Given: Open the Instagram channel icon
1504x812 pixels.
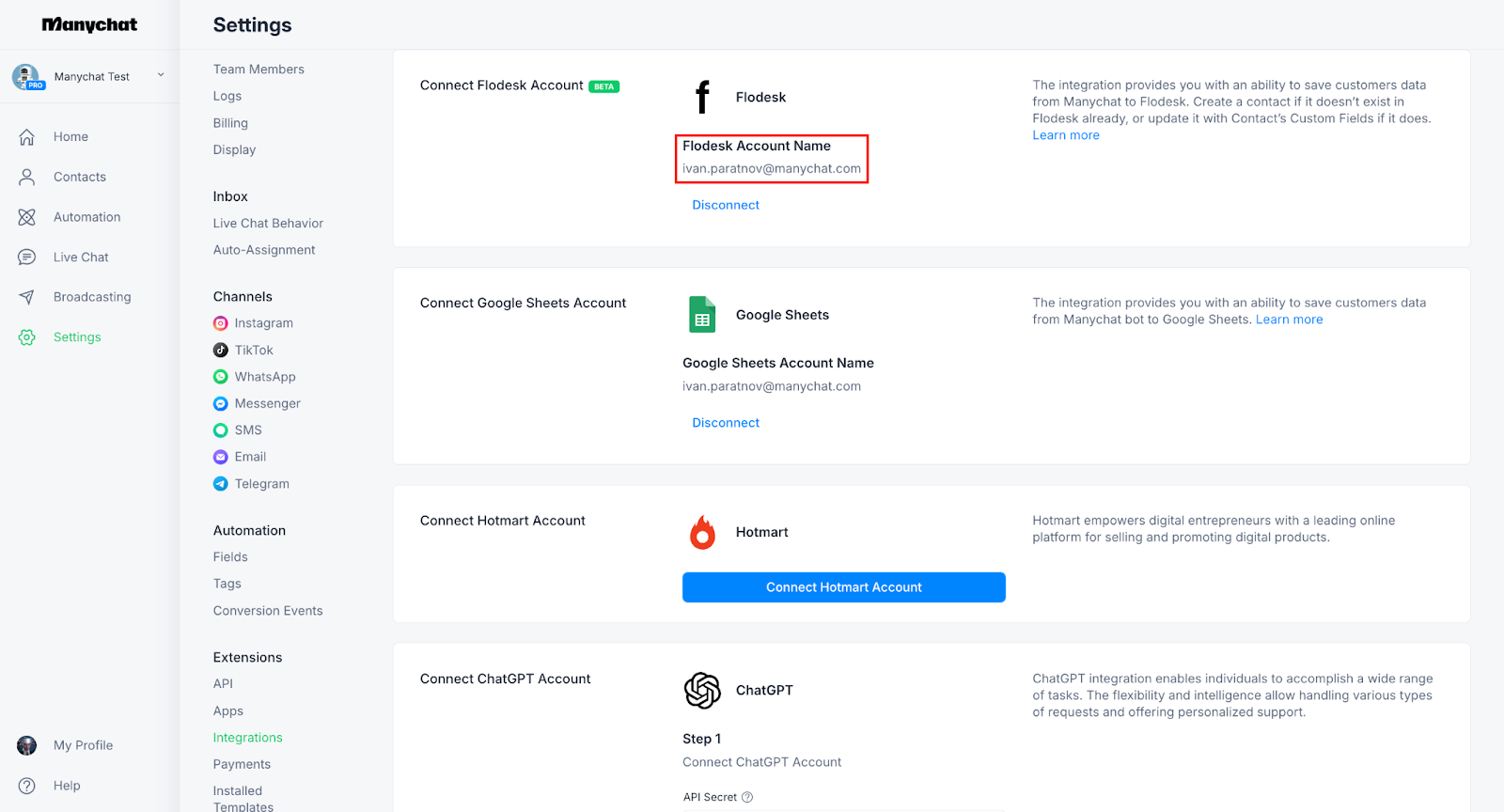Looking at the screenshot, I should coord(221,323).
